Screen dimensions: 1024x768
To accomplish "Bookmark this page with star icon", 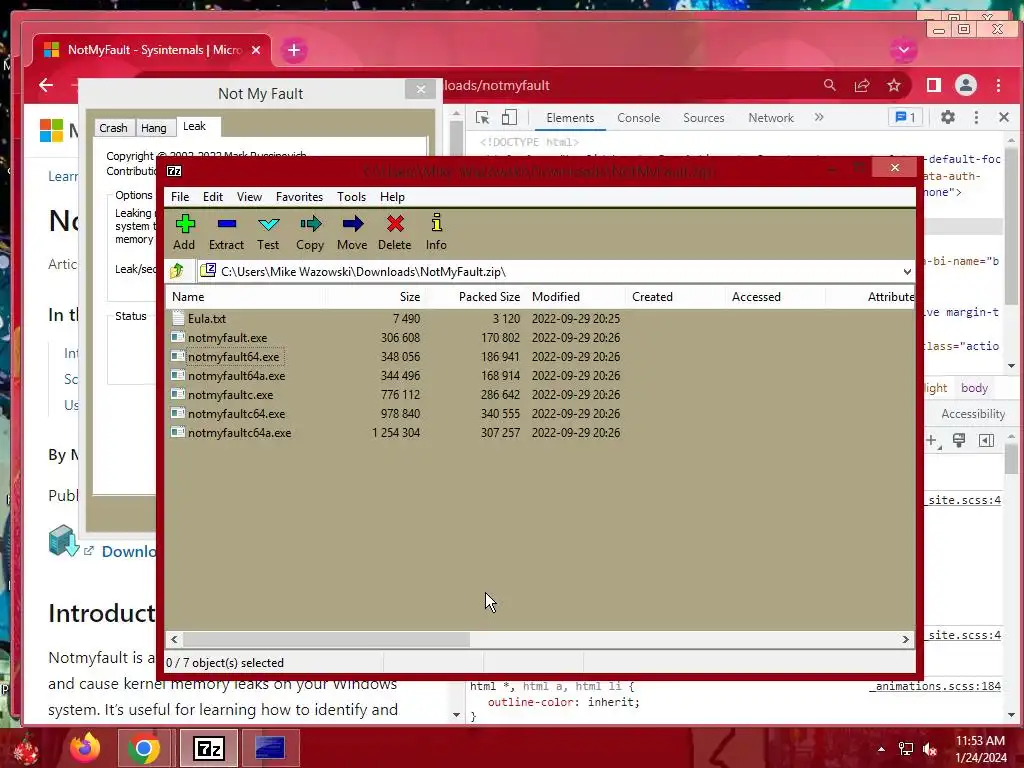I will (894, 86).
